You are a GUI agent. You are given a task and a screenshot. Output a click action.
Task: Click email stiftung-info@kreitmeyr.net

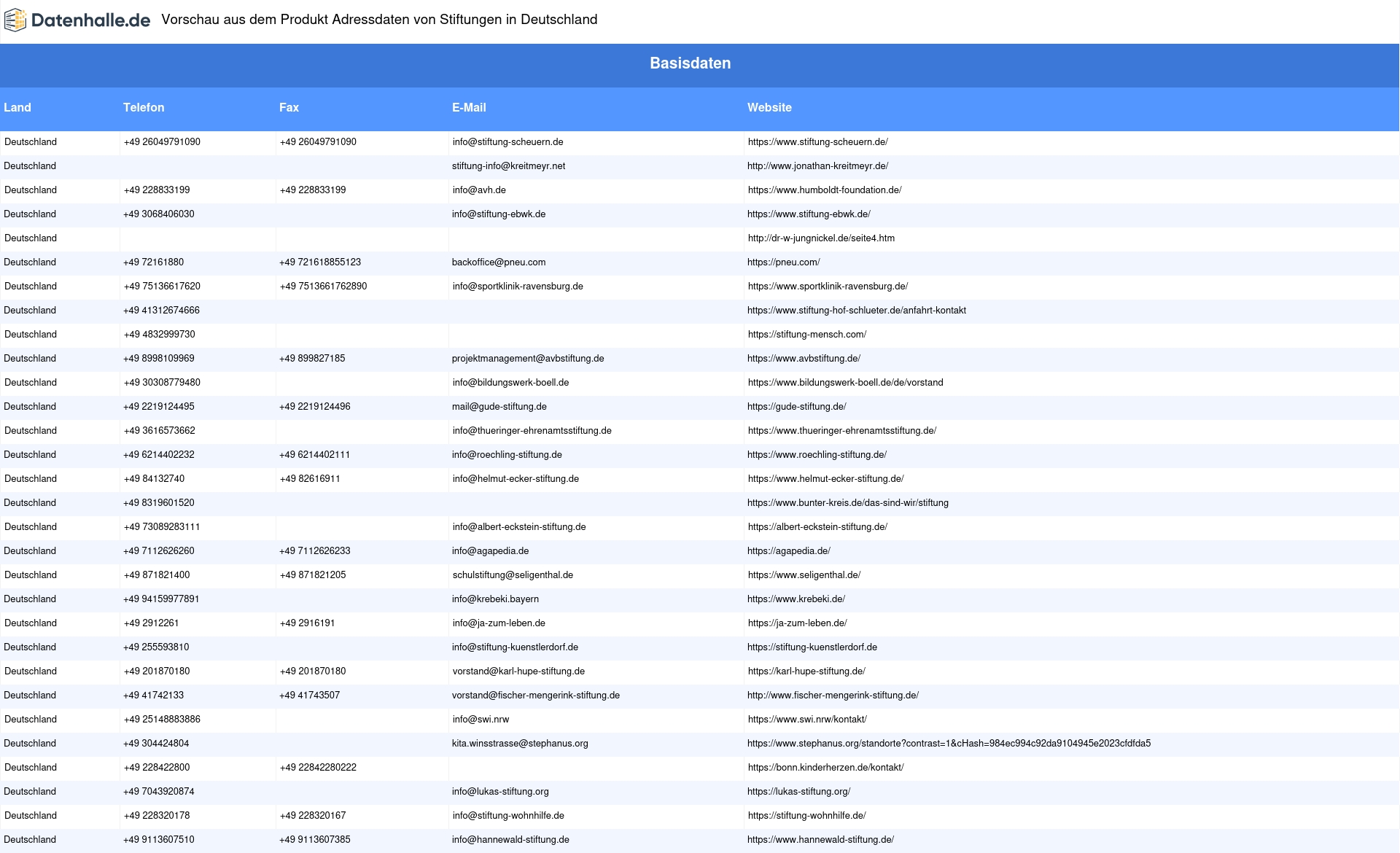(508, 166)
